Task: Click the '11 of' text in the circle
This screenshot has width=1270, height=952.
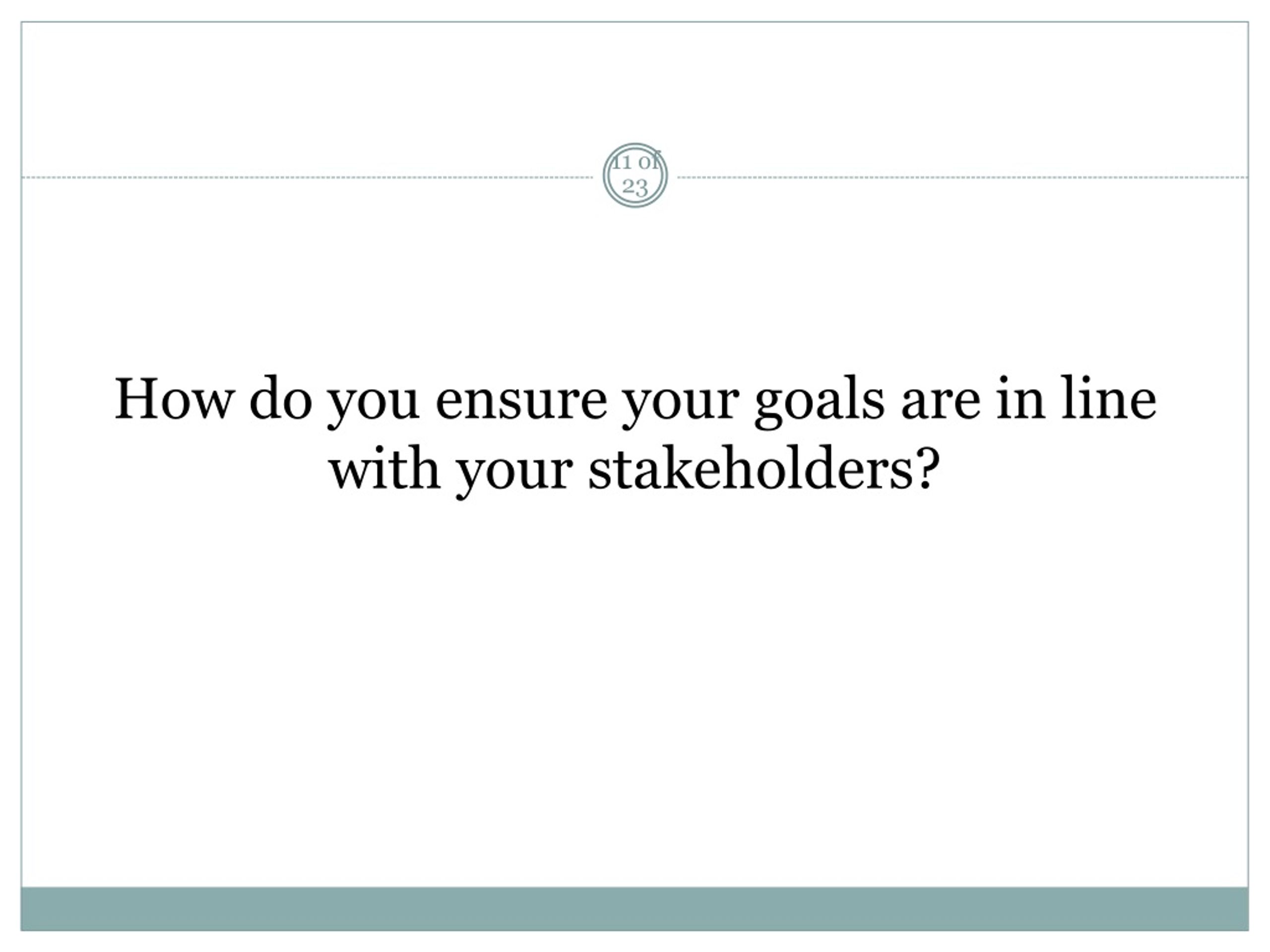Action: [x=635, y=162]
